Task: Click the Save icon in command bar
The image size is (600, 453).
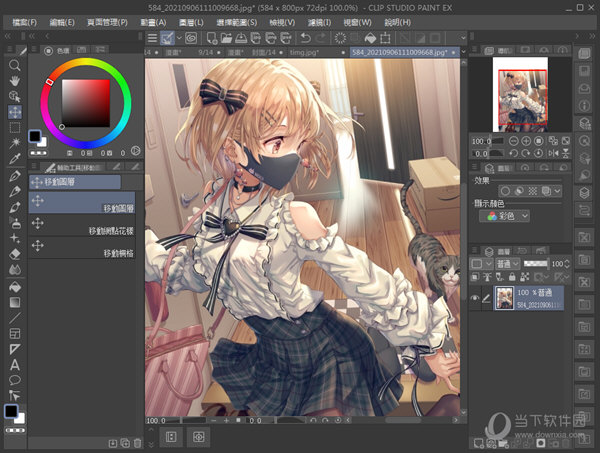Action: pos(241,38)
